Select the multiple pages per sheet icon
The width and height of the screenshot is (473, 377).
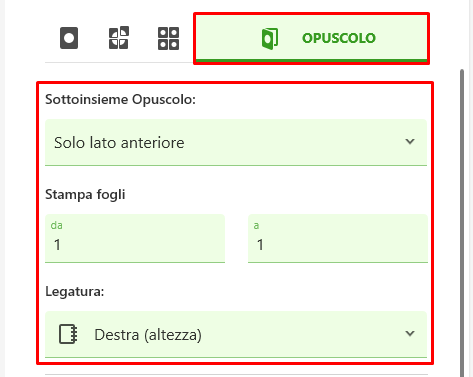coord(168,38)
